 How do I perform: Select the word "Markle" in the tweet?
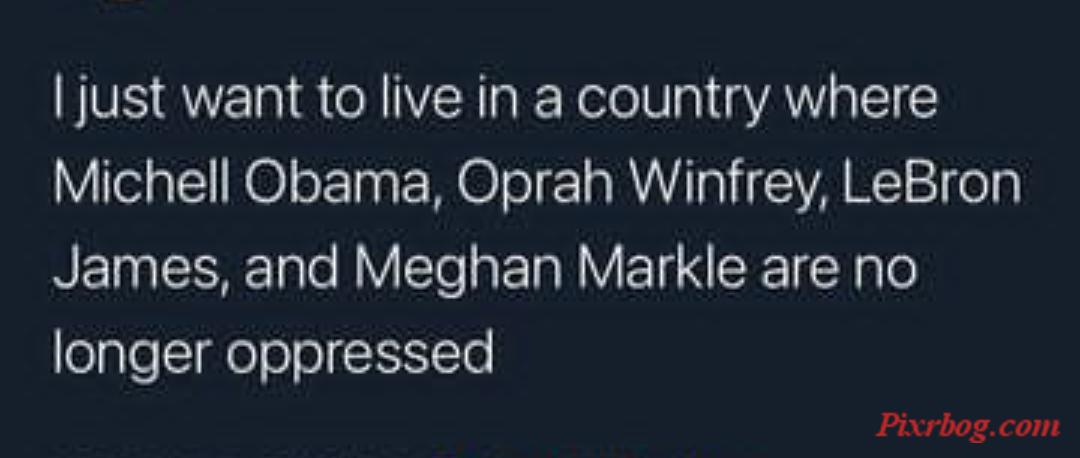[x=661, y=269]
